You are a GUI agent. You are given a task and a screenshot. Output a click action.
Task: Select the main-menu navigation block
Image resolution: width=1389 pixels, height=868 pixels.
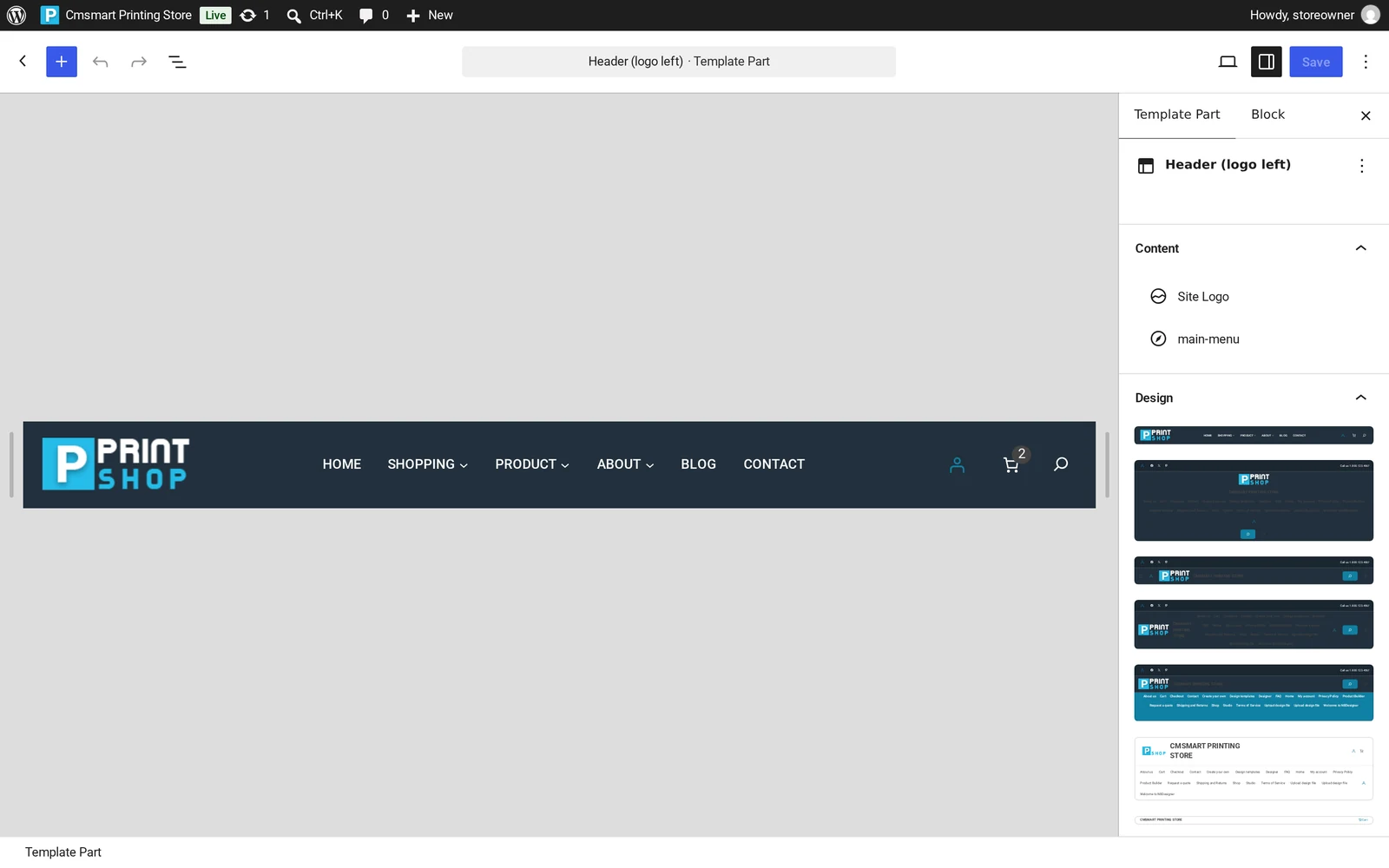(x=1254, y=339)
